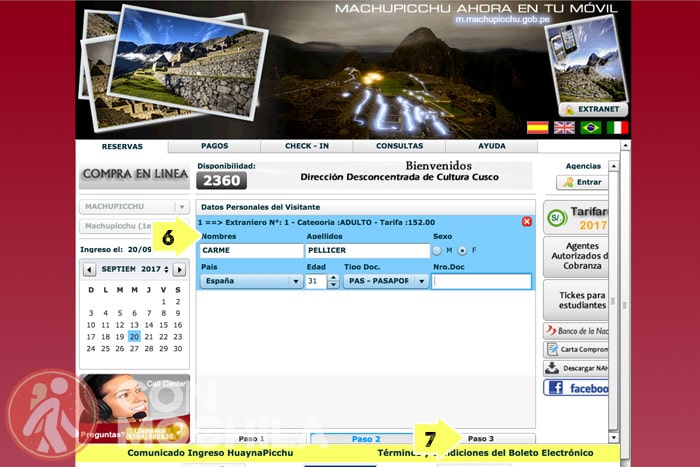Open the facebook link button
Screen dimensions: 700x467
[x=576, y=388]
